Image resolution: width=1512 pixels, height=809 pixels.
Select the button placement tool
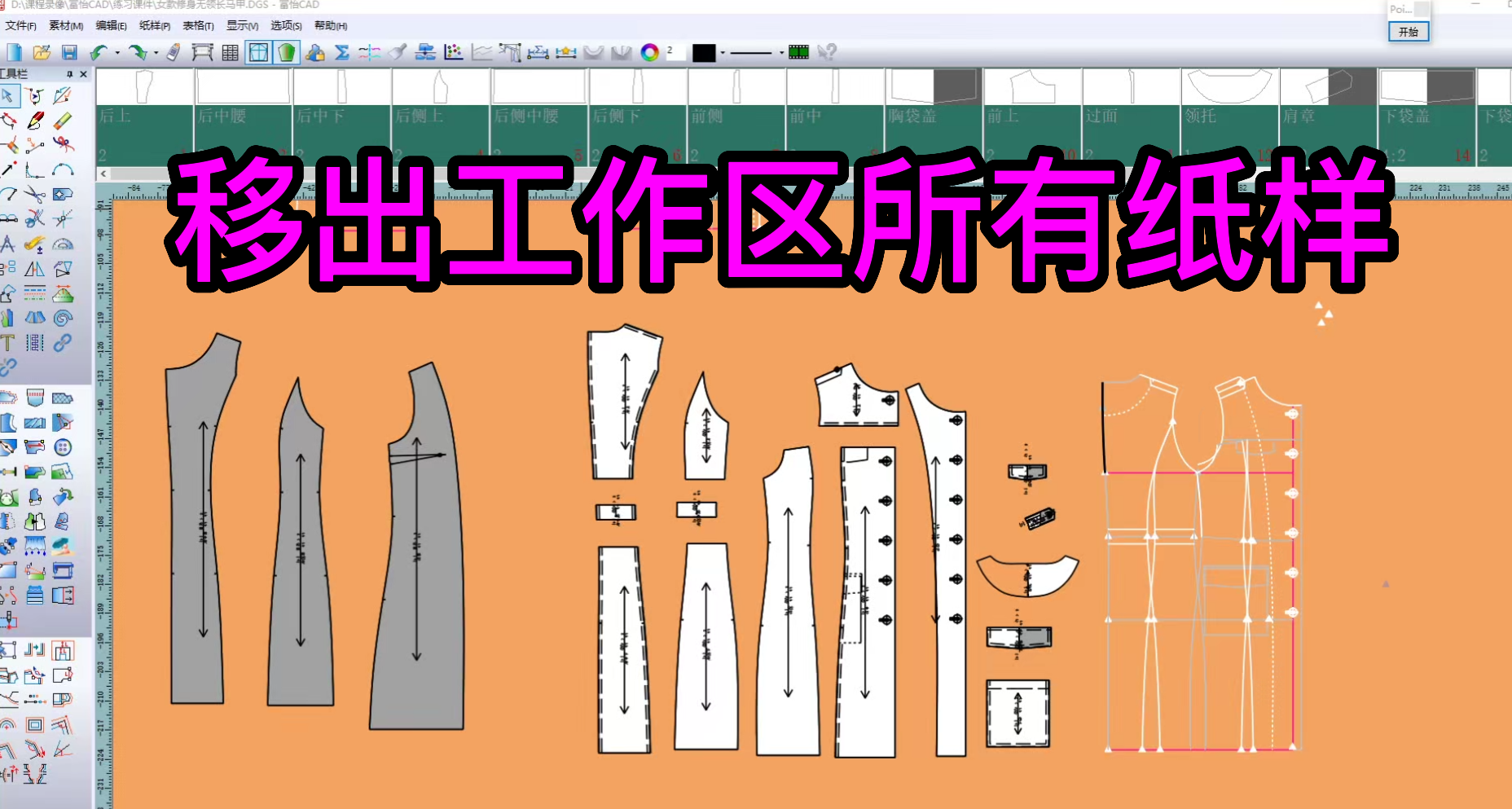63,447
